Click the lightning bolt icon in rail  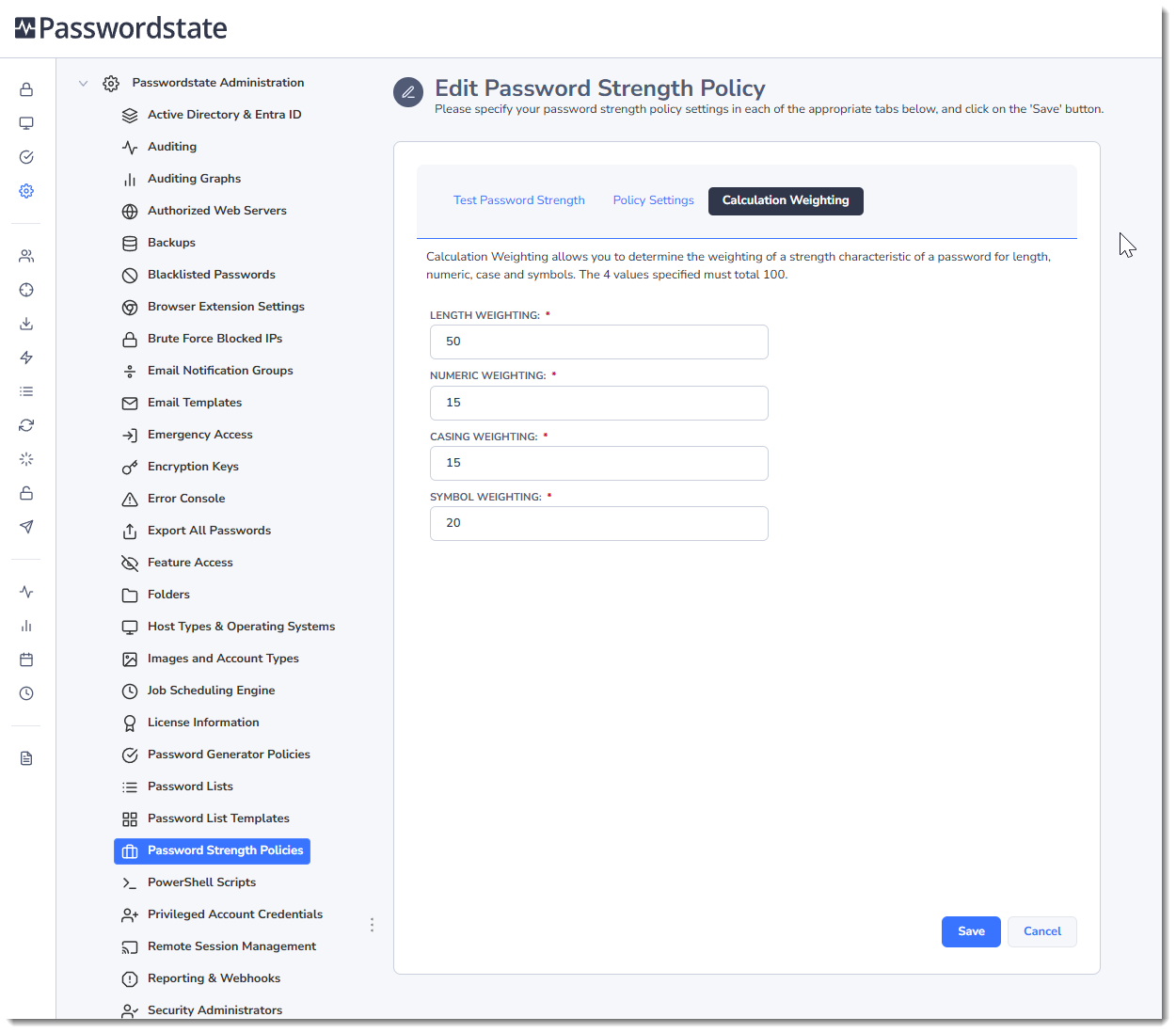[x=26, y=358]
